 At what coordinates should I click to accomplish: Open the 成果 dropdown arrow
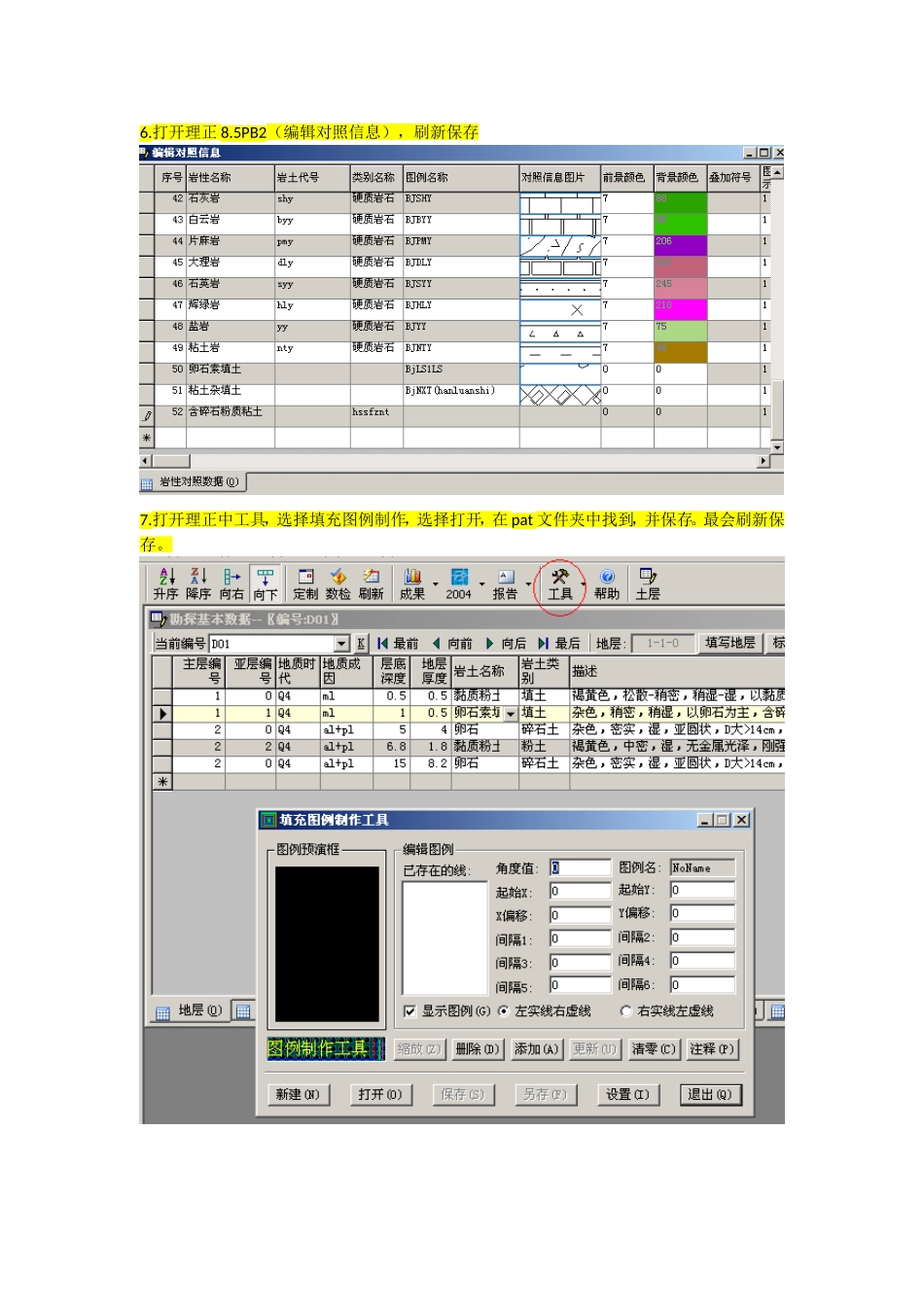tap(435, 584)
